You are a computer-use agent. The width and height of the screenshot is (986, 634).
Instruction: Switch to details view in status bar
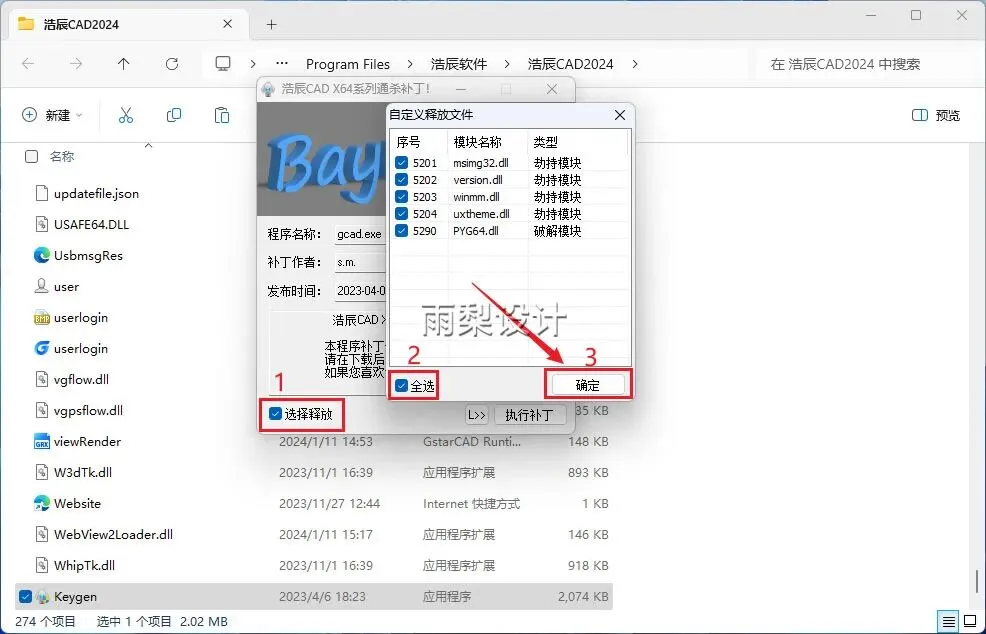(948, 620)
